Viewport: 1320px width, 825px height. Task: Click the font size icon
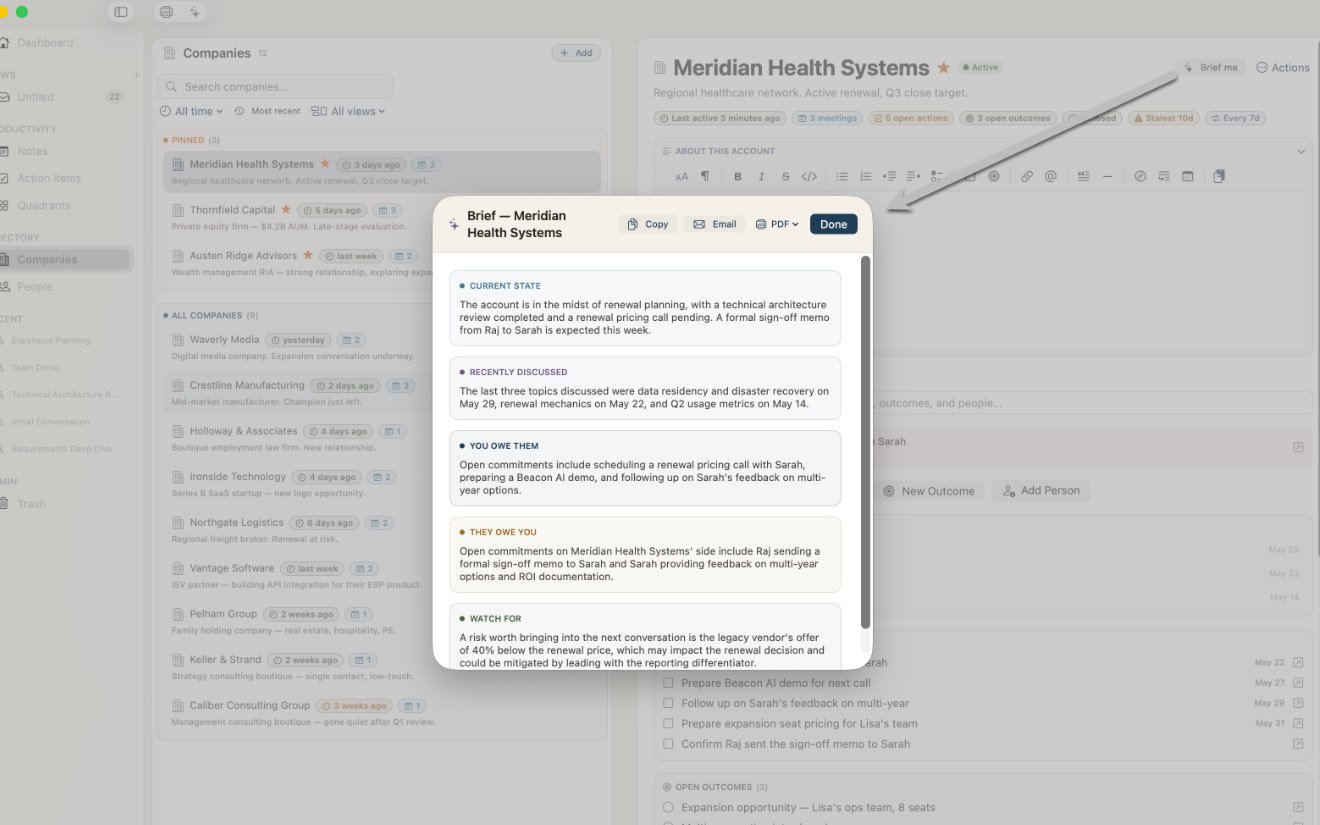coord(682,177)
